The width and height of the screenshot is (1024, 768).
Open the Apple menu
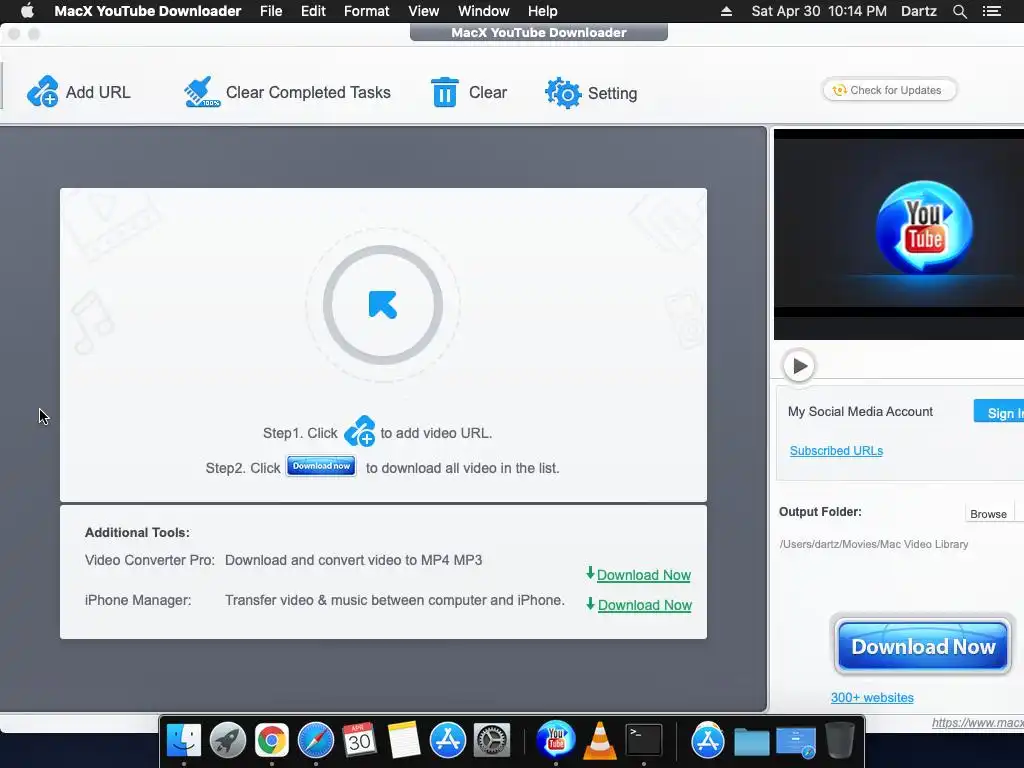(27, 11)
